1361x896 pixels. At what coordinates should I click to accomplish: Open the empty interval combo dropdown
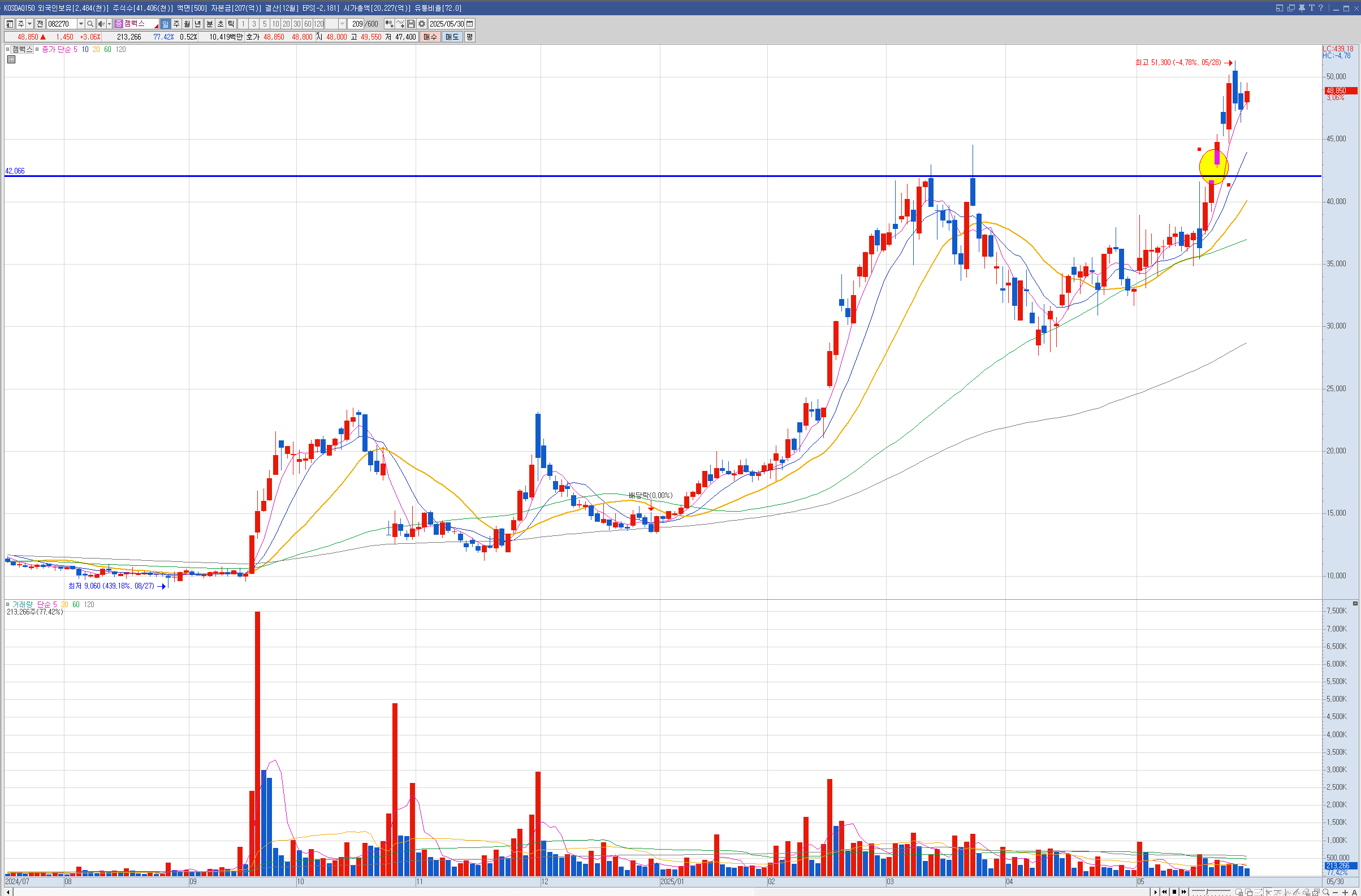(x=342, y=24)
